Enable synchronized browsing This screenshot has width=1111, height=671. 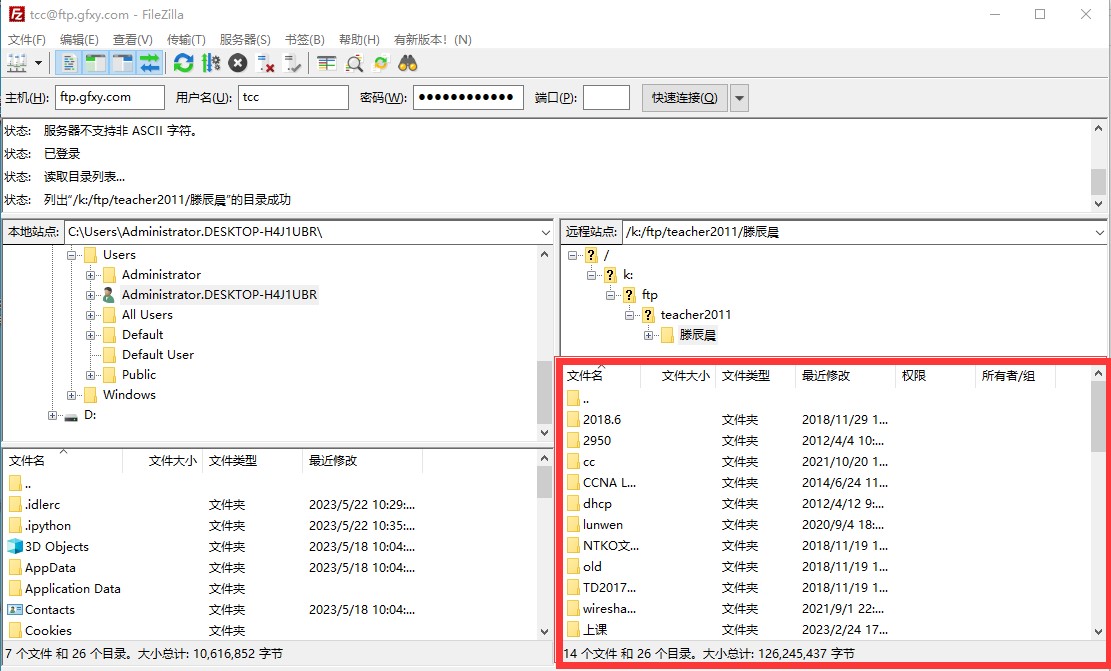(381, 63)
